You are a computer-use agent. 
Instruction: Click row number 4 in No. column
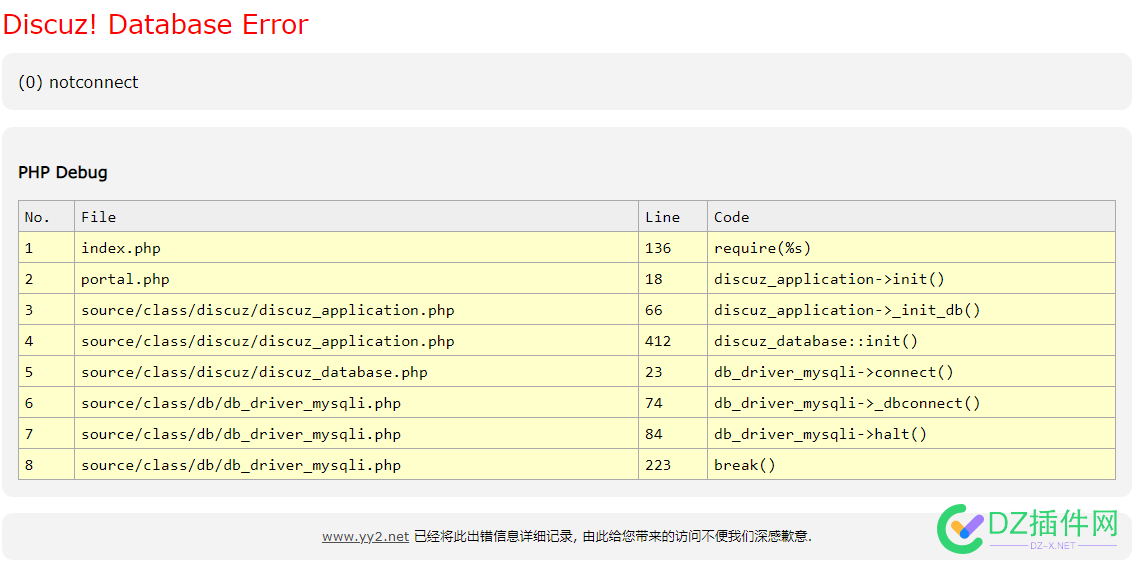46,341
